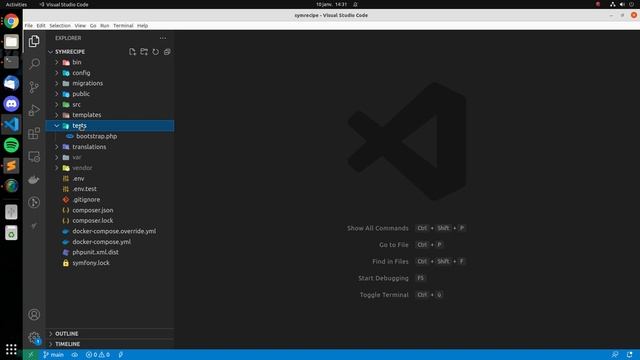Viewport: 640px width, 360px height.
Task: Click the main branch in status bar
Action: [x=53, y=355]
